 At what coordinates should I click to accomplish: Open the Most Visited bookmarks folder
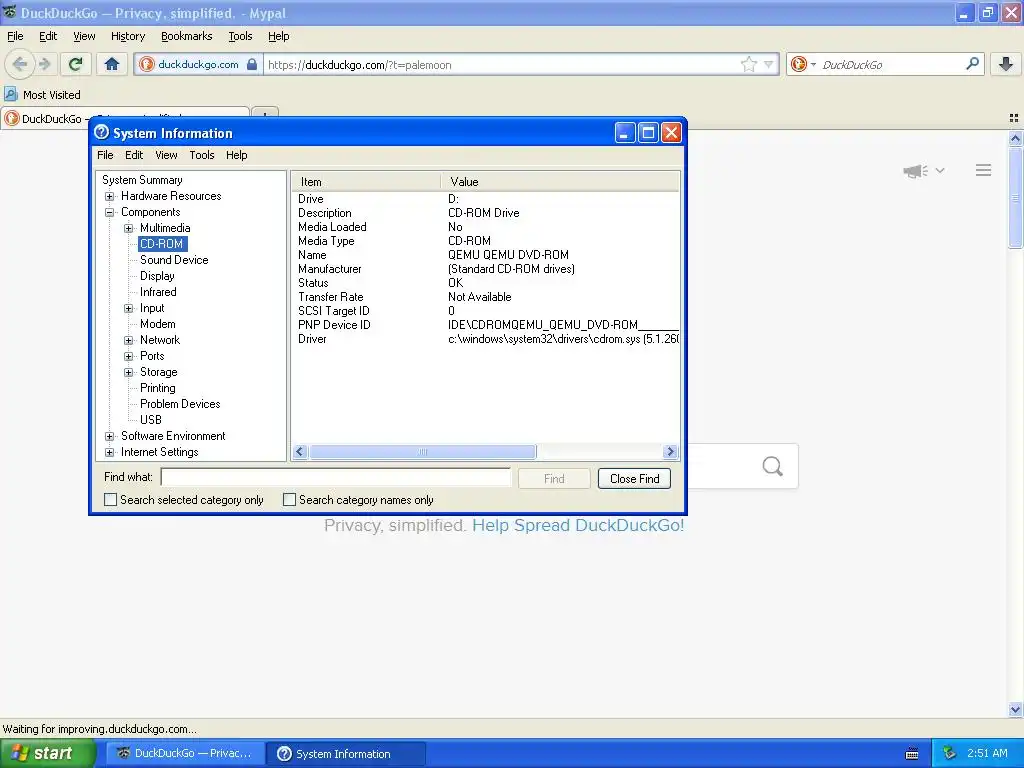(x=42, y=95)
